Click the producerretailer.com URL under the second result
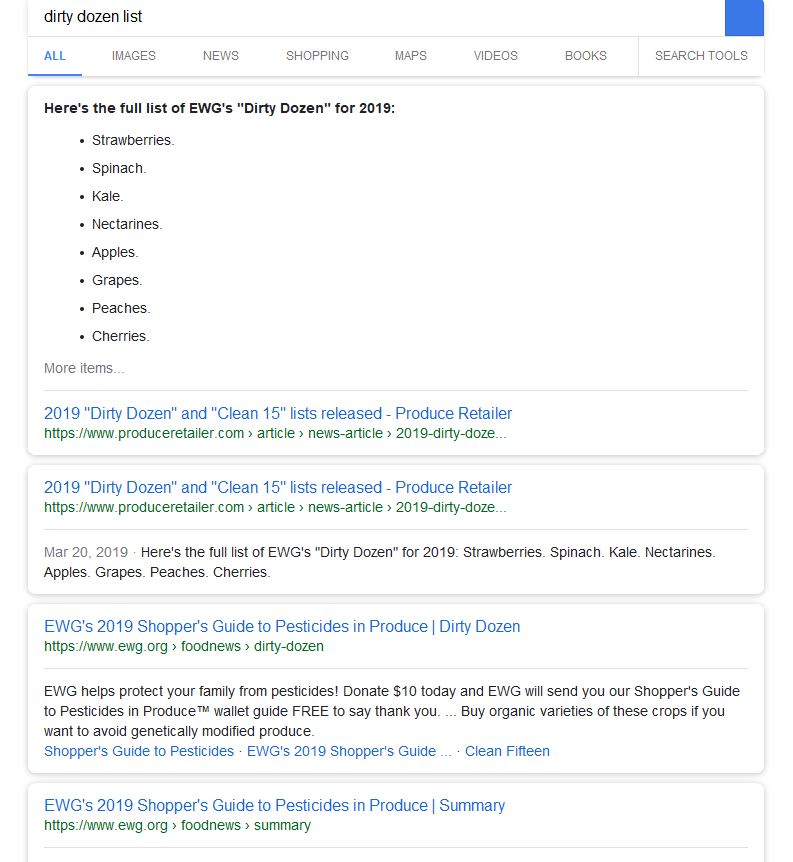The width and height of the screenshot is (793, 862). [x=275, y=507]
